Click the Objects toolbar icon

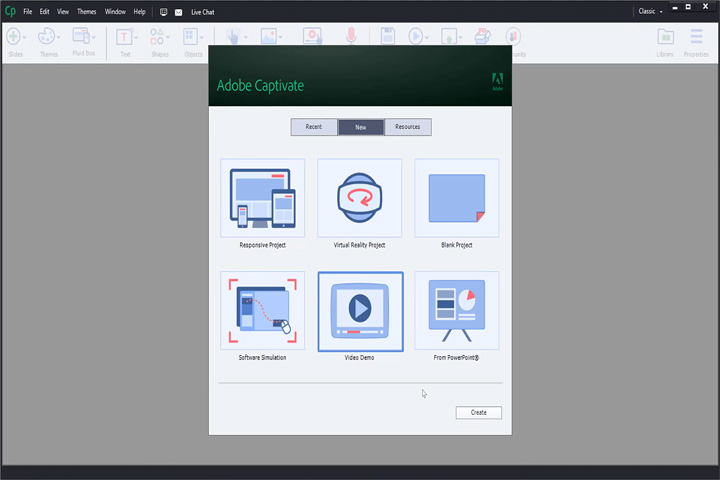[190, 36]
